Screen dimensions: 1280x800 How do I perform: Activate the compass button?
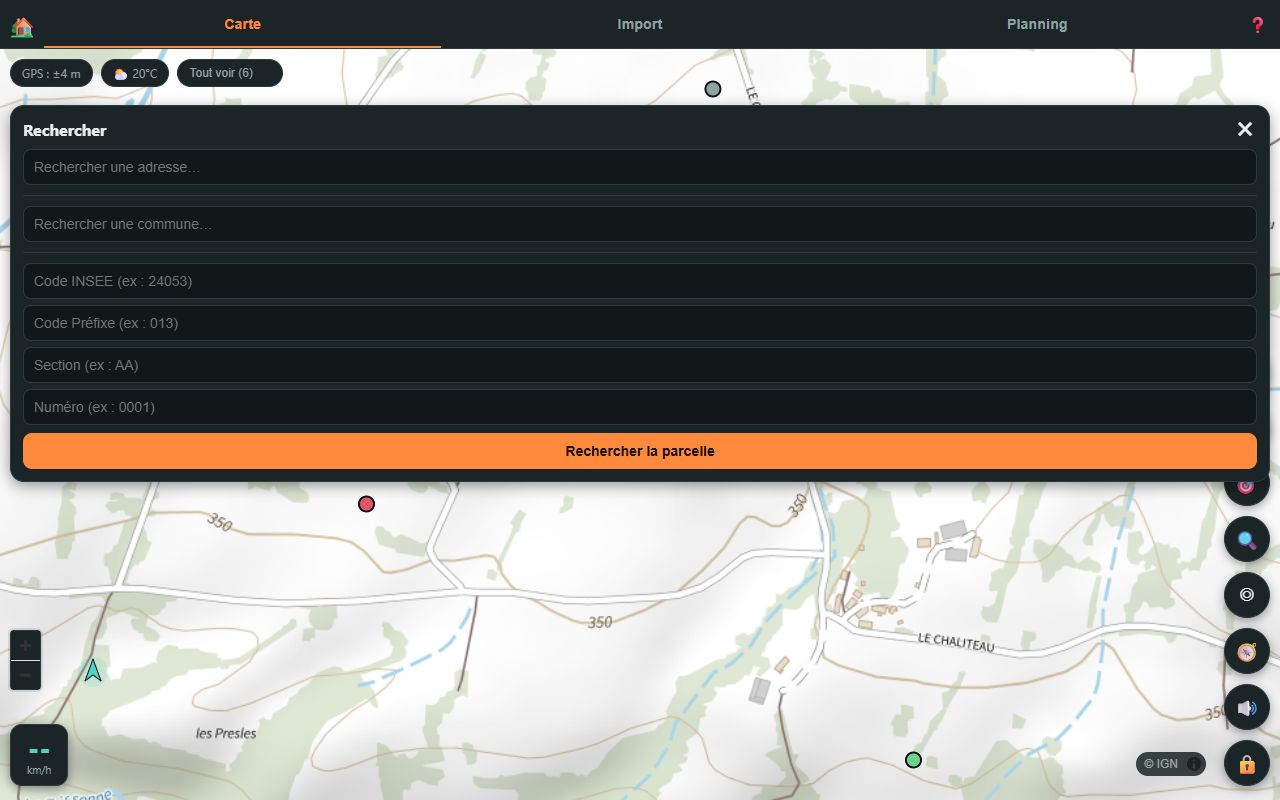[1247, 652]
